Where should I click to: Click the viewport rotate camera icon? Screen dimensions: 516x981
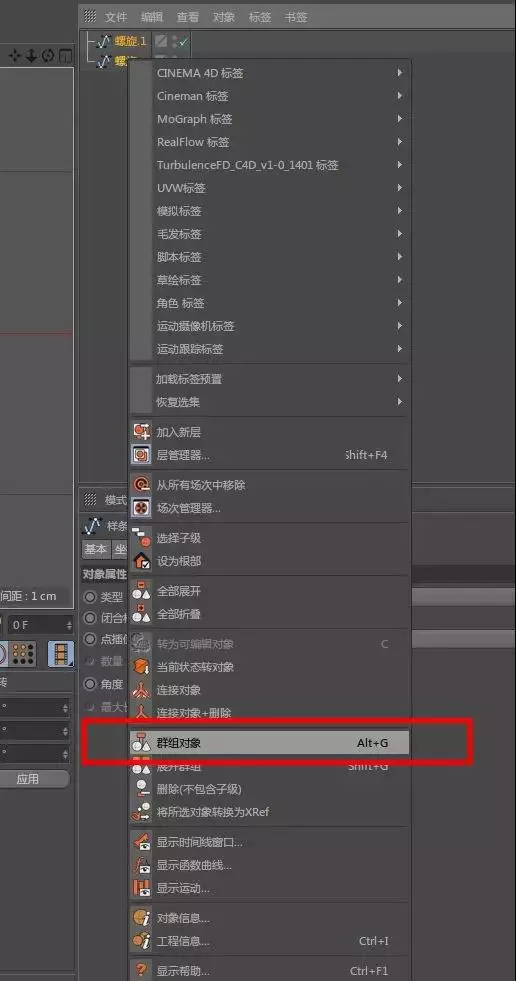(x=48, y=56)
